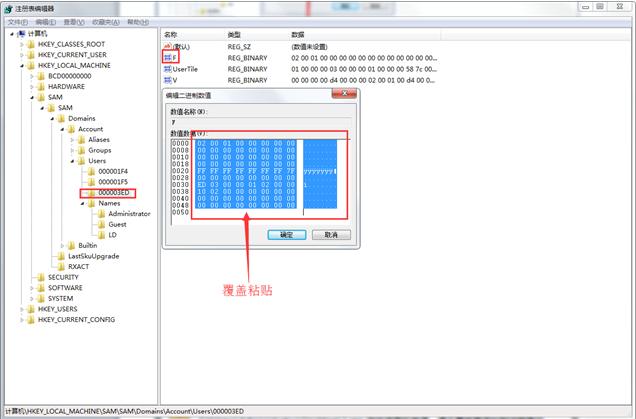Click the V binary value icon
The height and width of the screenshot is (419, 636).
pos(168,80)
